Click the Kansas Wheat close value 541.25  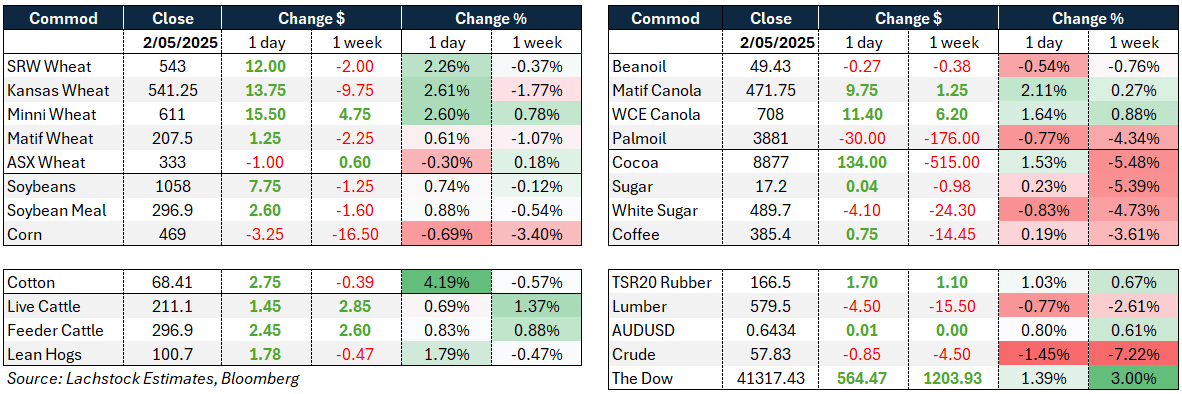pos(173,90)
